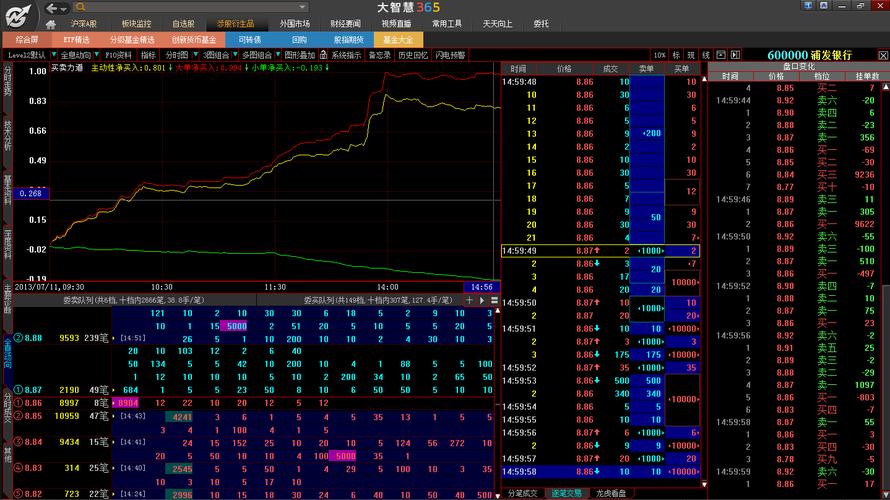Image resolution: width=890 pixels, height=500 pixels.
Task: Open the list menu icon in the order queue header
Action: (494, 300)
